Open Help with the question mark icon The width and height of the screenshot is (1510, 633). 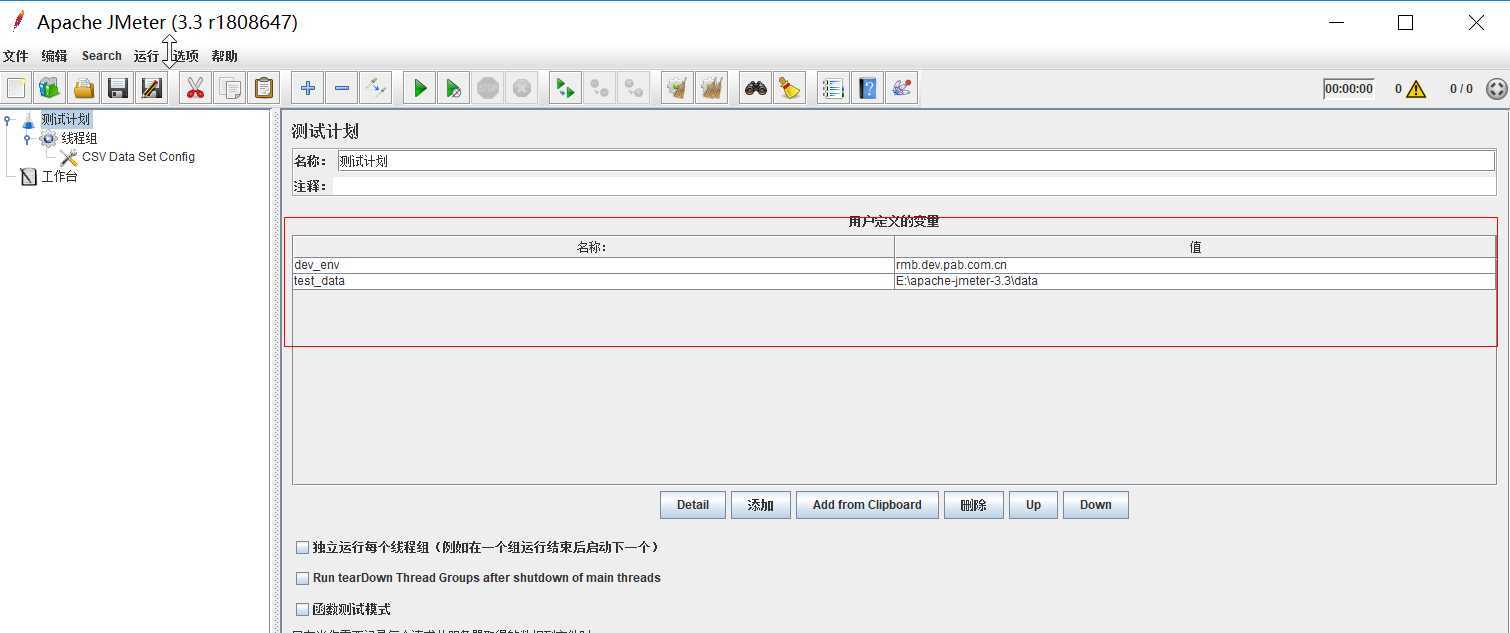pyautogui.click(x=868, y=88)
